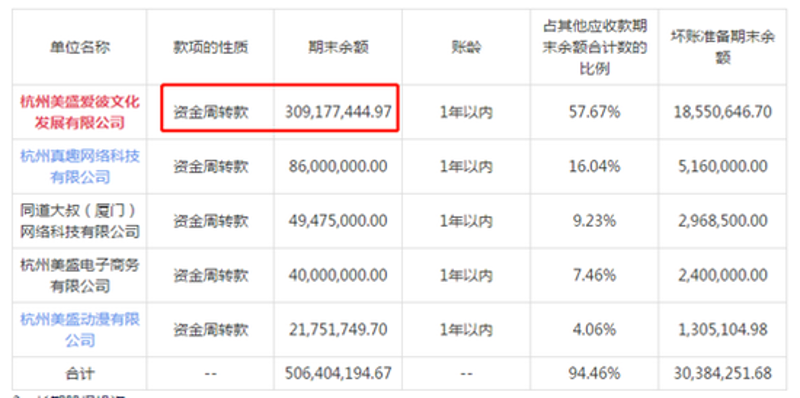800x398 pixels.
Task: Click 资金周转款 in the 同道大叔 row
Action: pos(210,221)
